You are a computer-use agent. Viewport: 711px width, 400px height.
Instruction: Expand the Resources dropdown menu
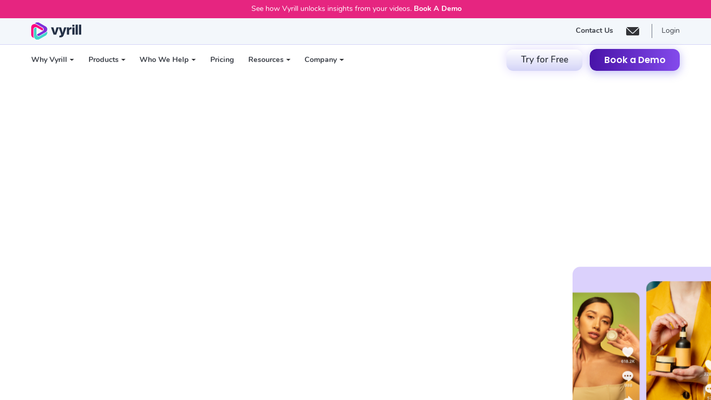[269, 60]
